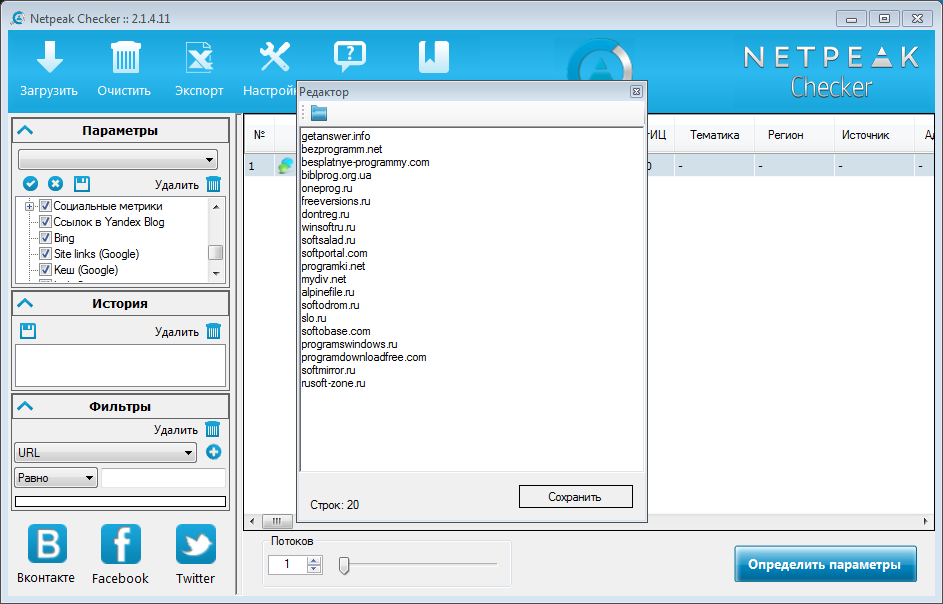Click the Очистить trash bin toolbar icon
Screen dimensions: 943x604
coord(125,58)
